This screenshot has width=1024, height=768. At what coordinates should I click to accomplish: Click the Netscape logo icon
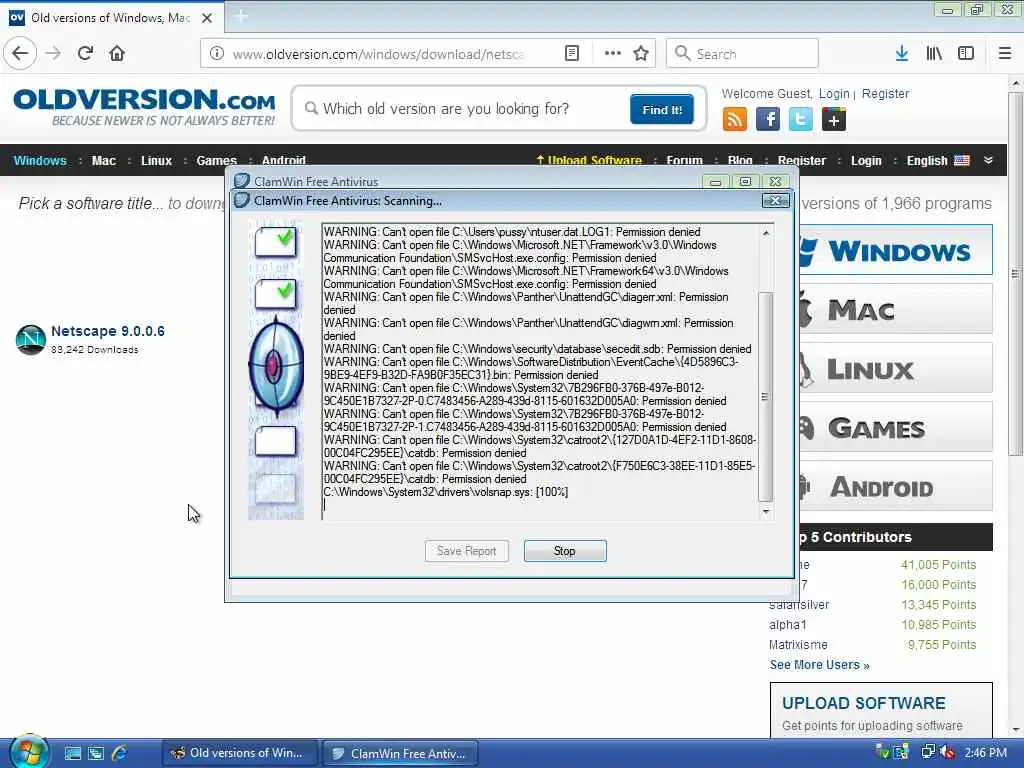[x=30, y=340]
